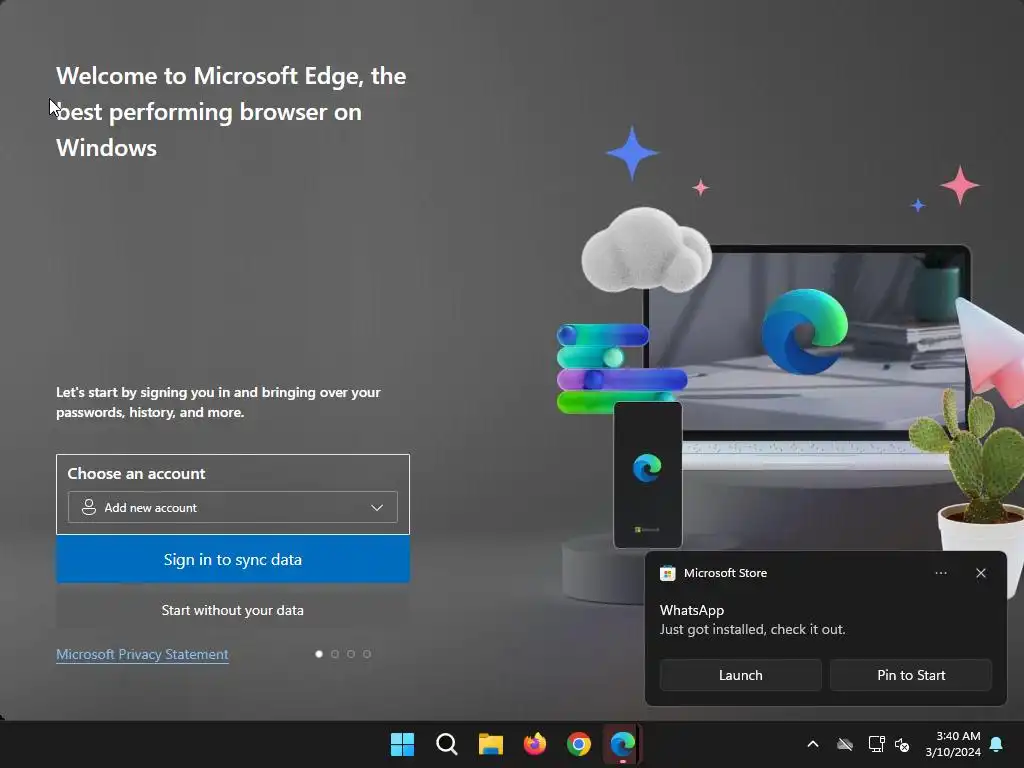1024x768 pixels.
Task: Open network status tray icon
Action: [x=876, y=744]
